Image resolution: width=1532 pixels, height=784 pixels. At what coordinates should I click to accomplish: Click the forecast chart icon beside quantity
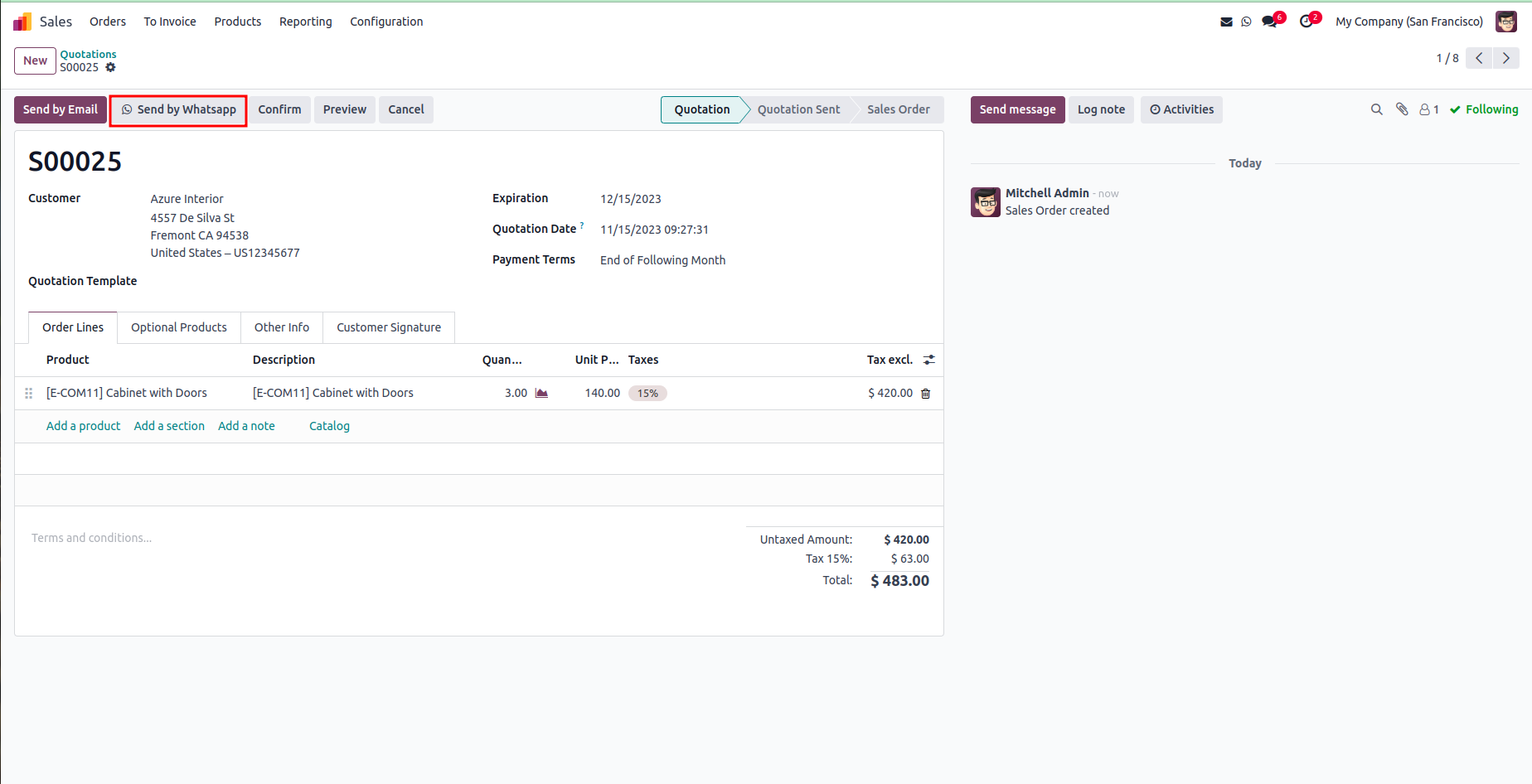pos(541,393)
